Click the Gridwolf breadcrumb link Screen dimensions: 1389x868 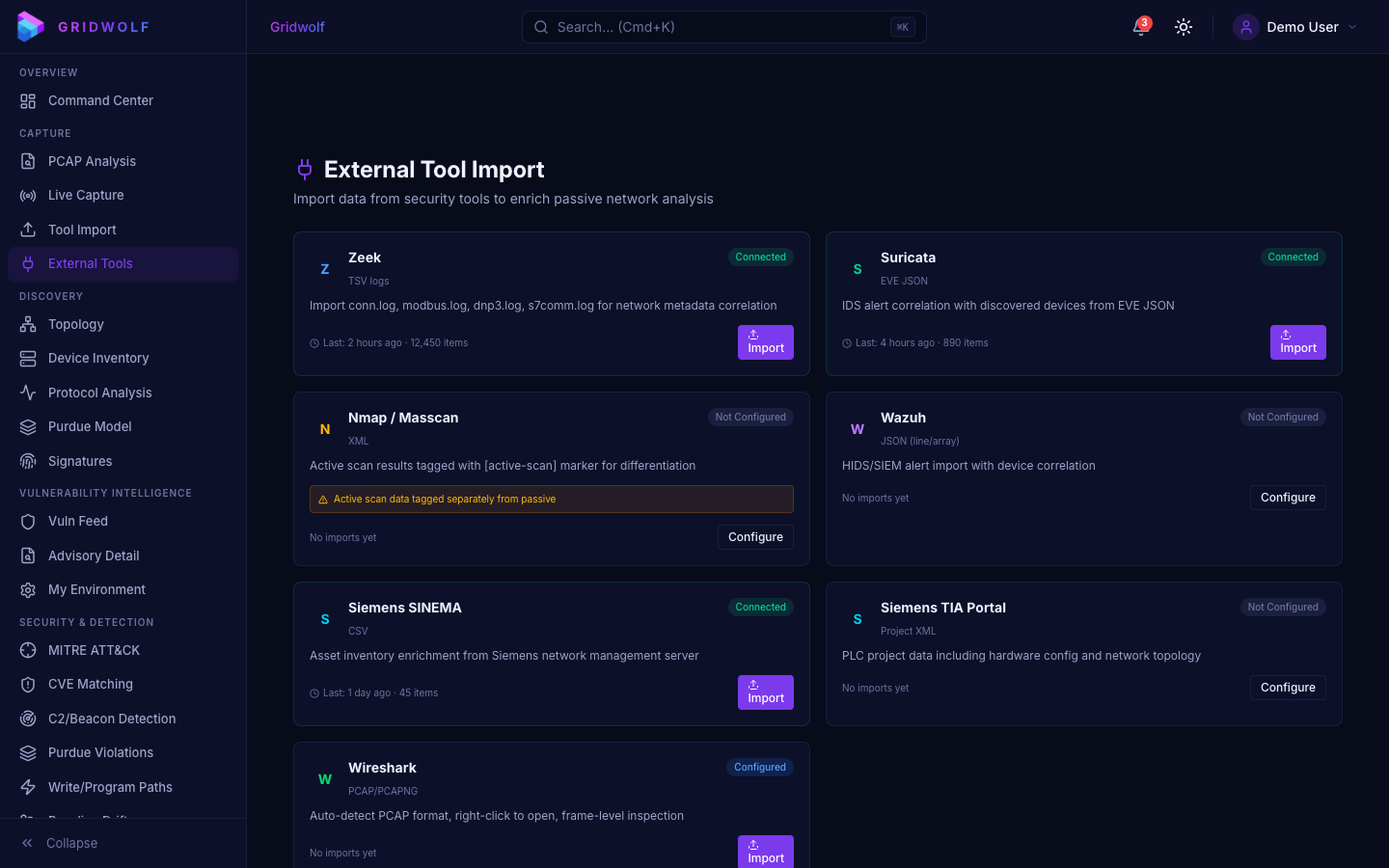click(x=297, y=27)
